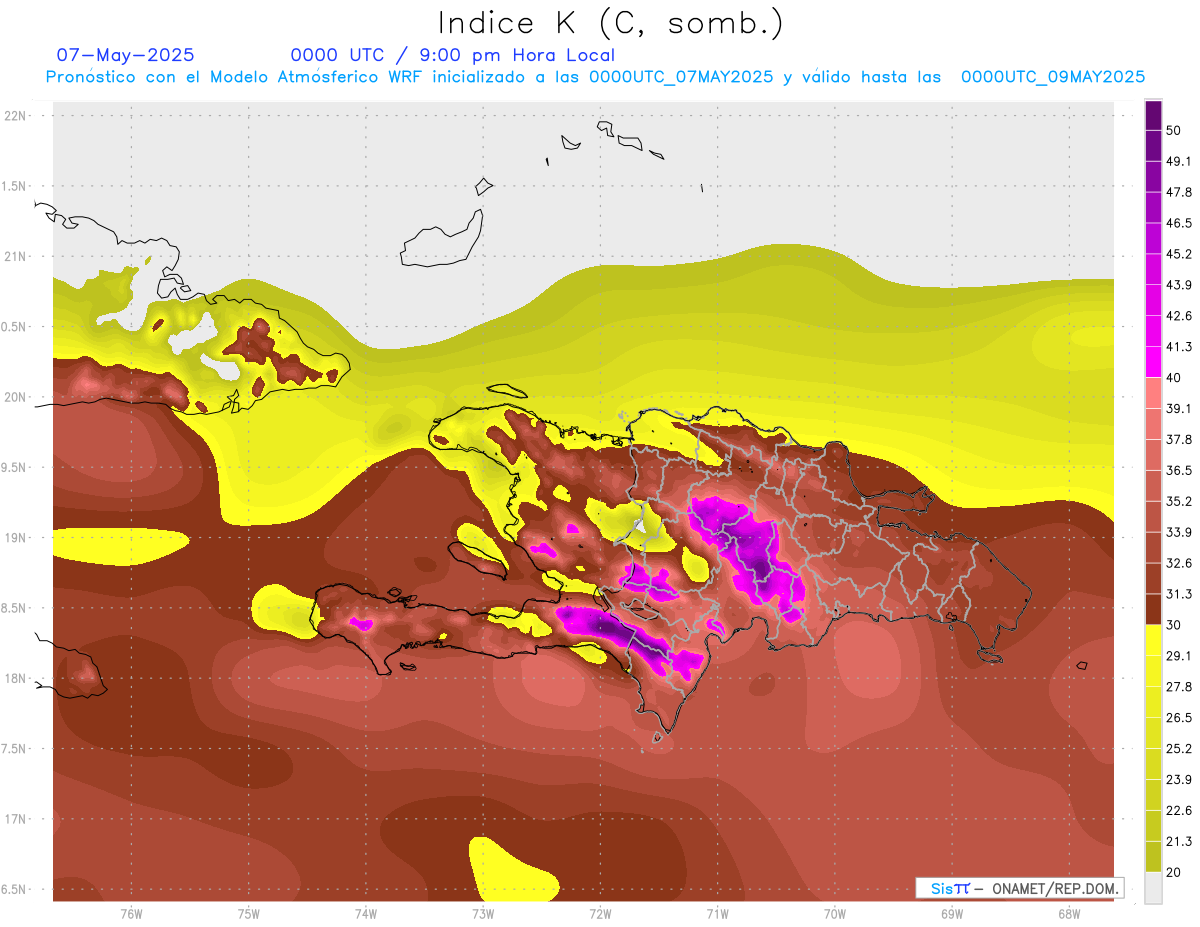Select the salmon colorbar swatch between 39.1 and 40

click(1153, 393)
